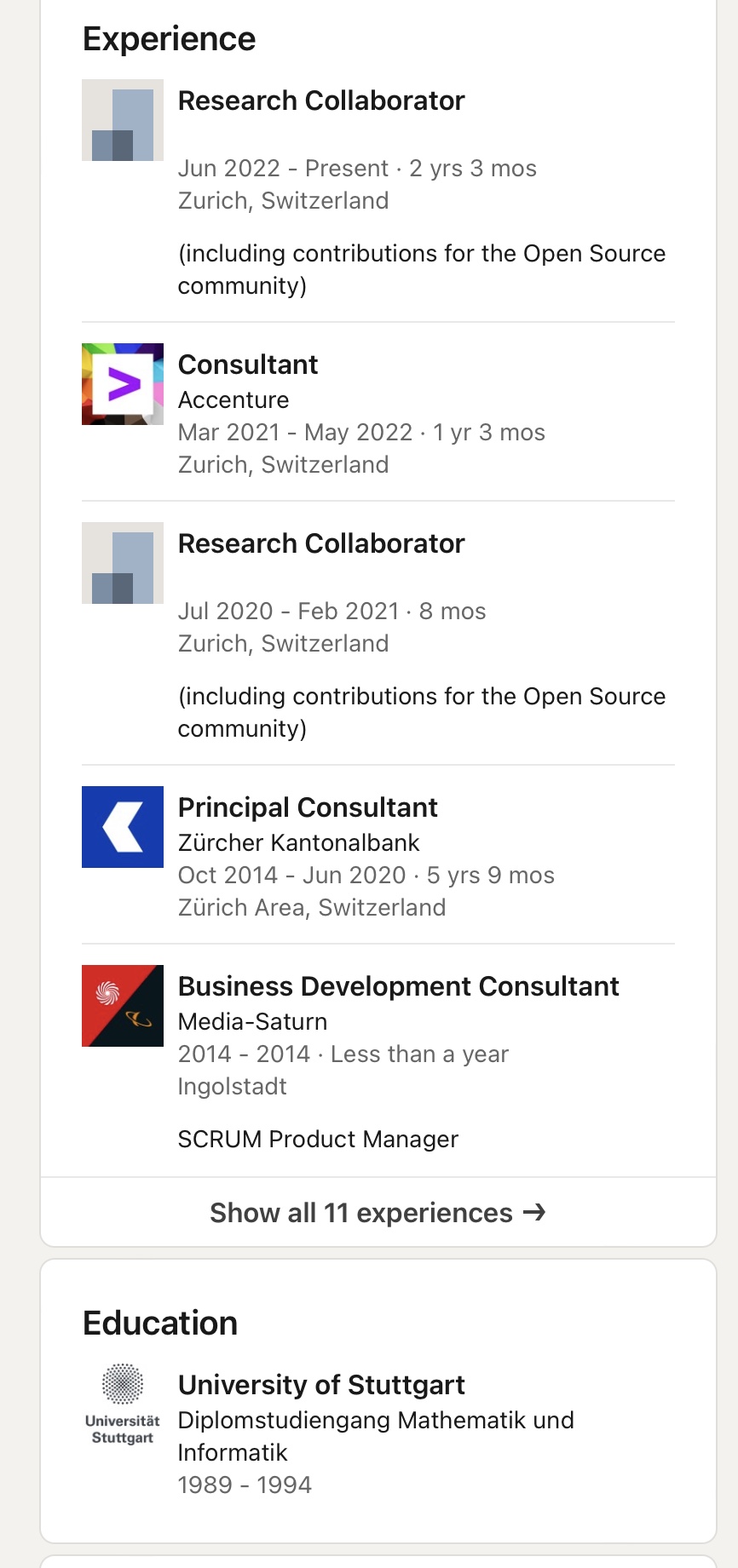The height and width of the screenshot is (1568, 738).
Task: Tap the Media-Saturn logo
Action: [123, 1006]
